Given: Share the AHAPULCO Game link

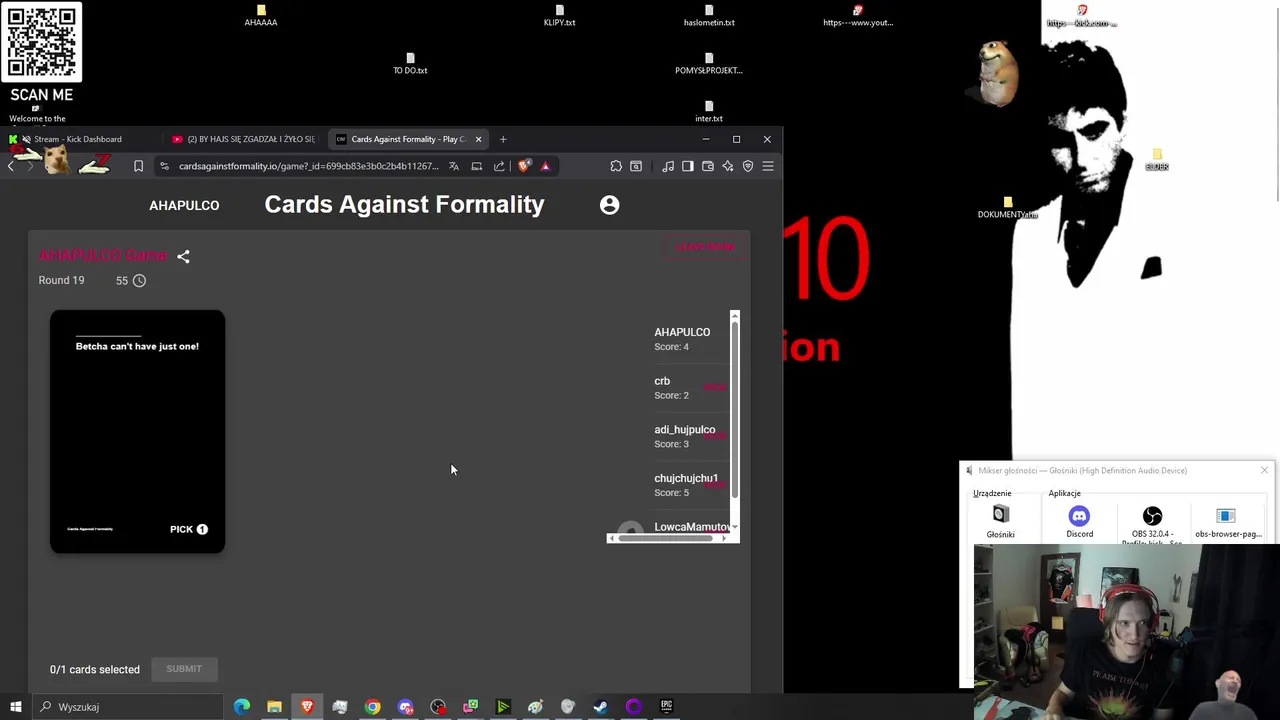Looking at the screenshot, I should tap(183, 257).
